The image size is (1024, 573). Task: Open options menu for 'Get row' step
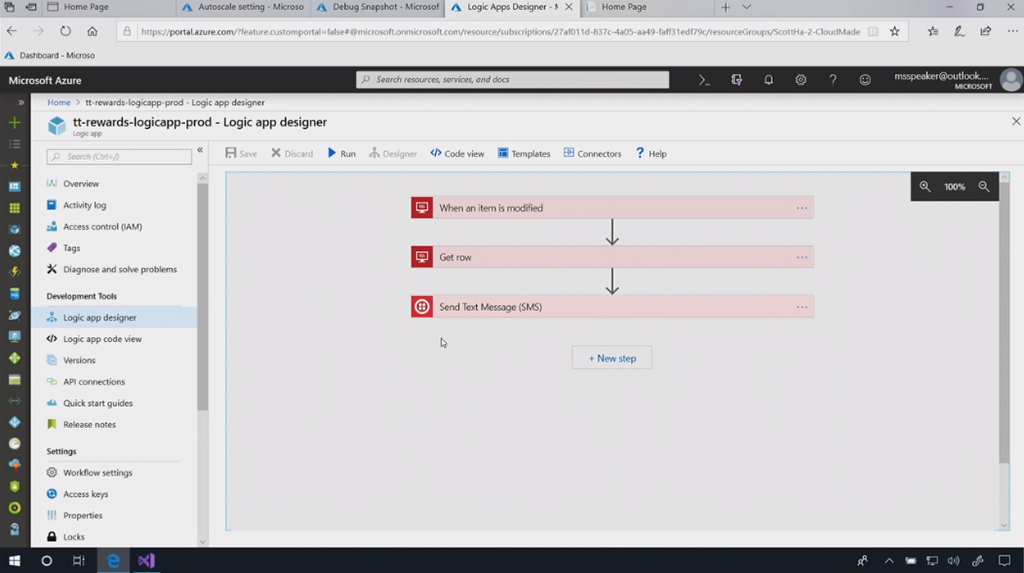(802, 257)
